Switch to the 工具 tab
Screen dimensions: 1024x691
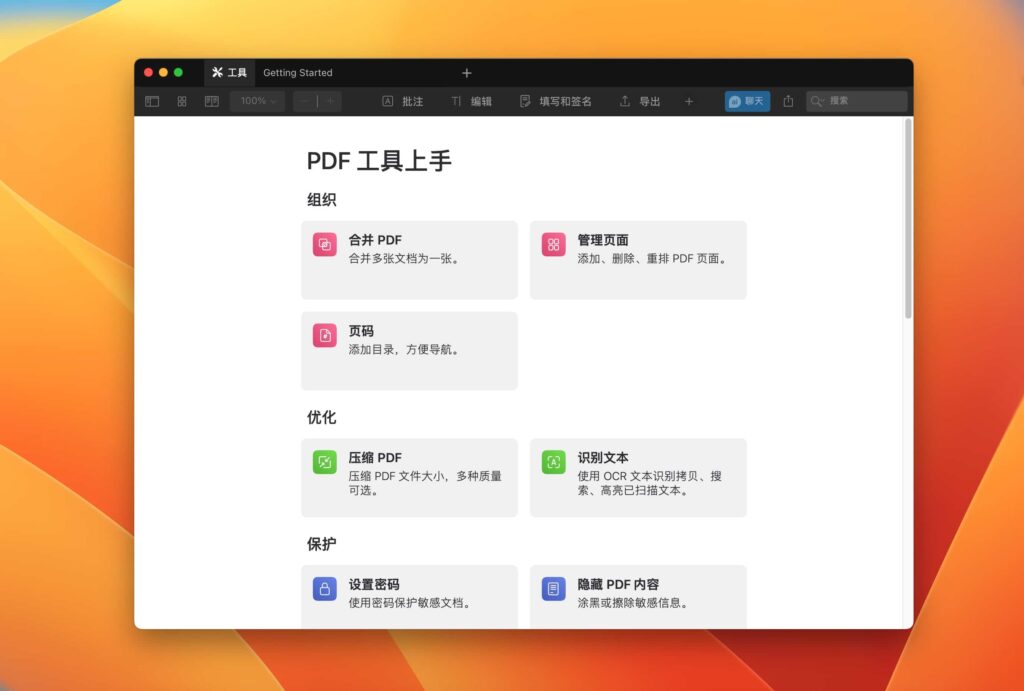tap(230, 72)
